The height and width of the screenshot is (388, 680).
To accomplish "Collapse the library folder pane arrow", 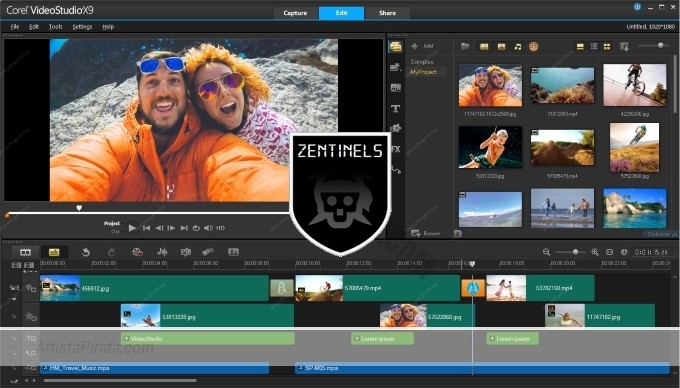I will (x=458, y=234).
